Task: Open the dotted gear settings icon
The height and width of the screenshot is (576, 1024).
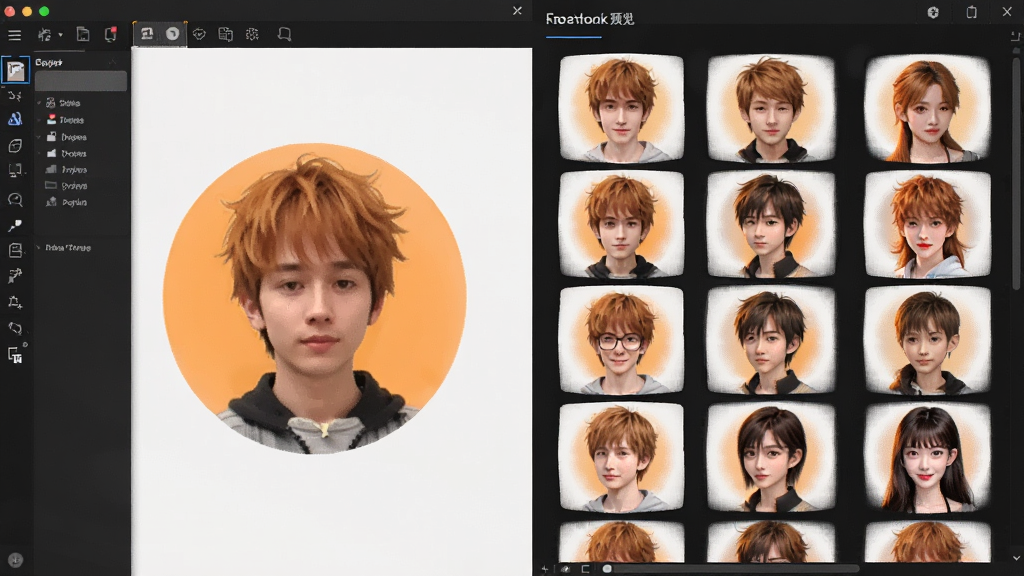Action: tap(252, 34)
